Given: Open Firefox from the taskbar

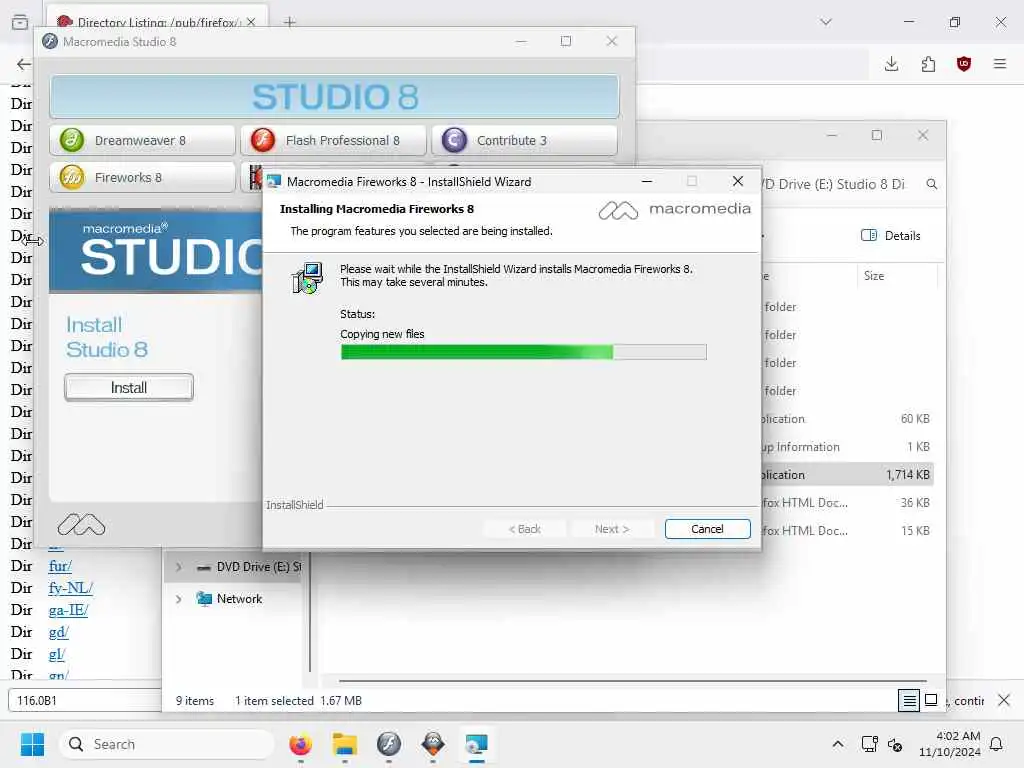Looking at the screenshot, I should click(300, 744).
